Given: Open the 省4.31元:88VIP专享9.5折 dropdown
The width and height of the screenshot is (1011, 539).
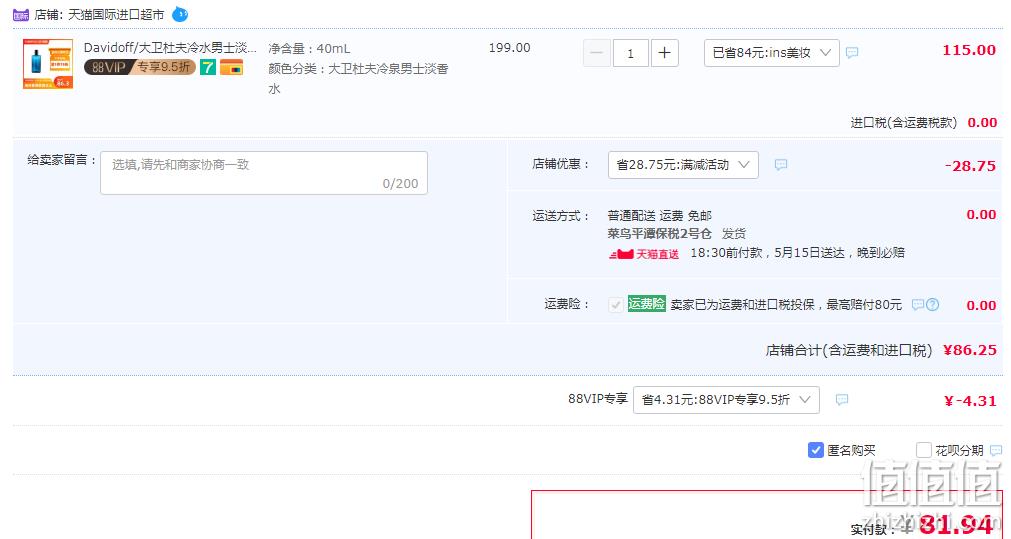Looking at the screenshot, I should coord(726,400).
